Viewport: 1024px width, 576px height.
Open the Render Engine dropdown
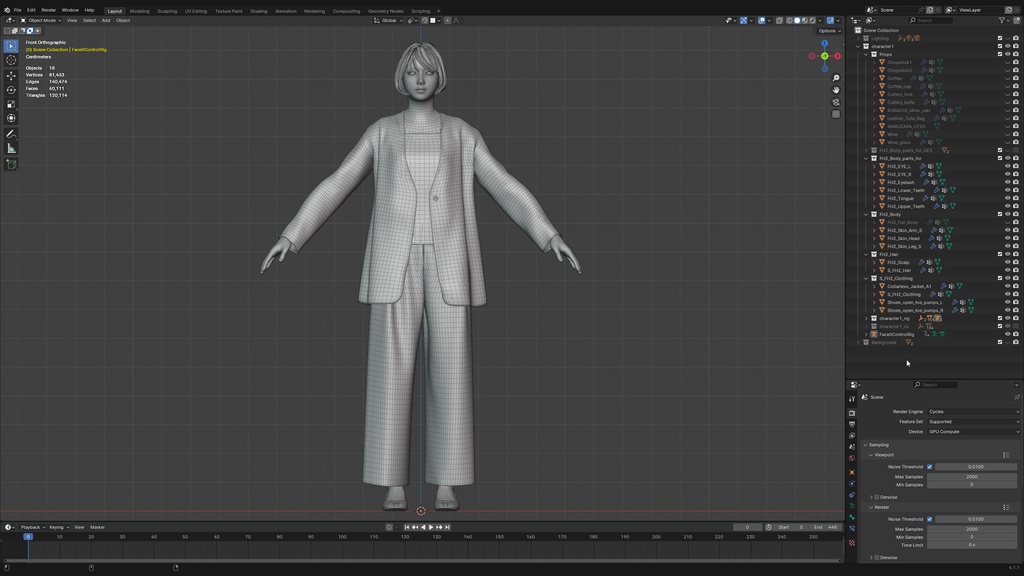(972, 412)
